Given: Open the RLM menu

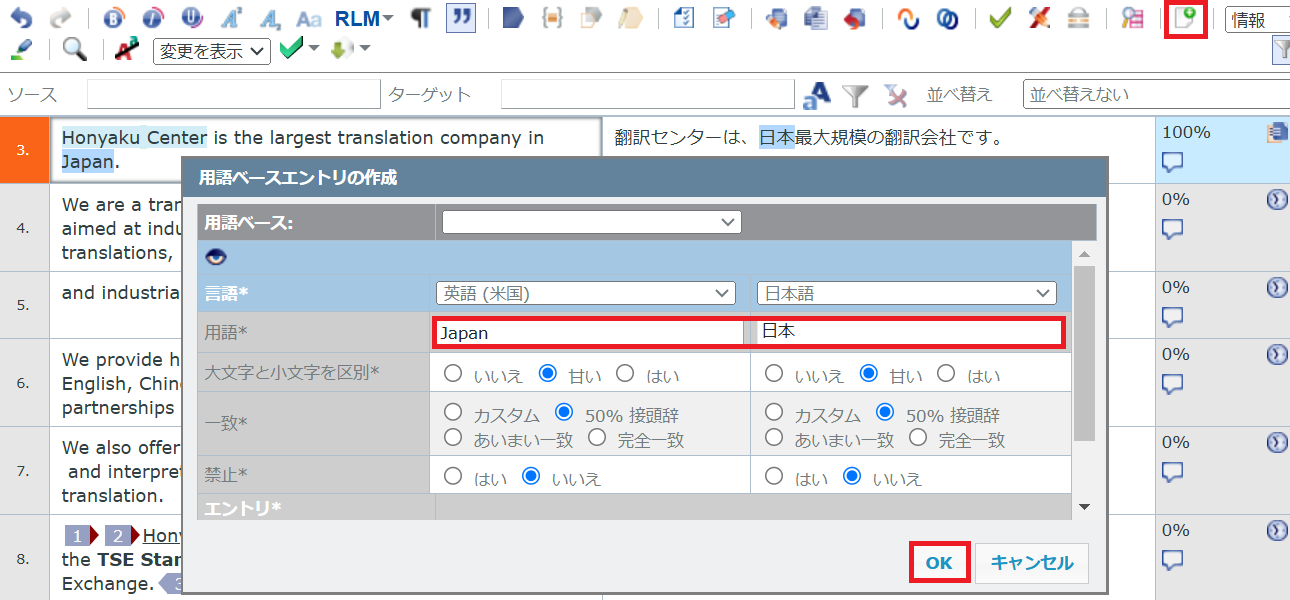Looking at the screenshot, I should (x=364, y=18).
